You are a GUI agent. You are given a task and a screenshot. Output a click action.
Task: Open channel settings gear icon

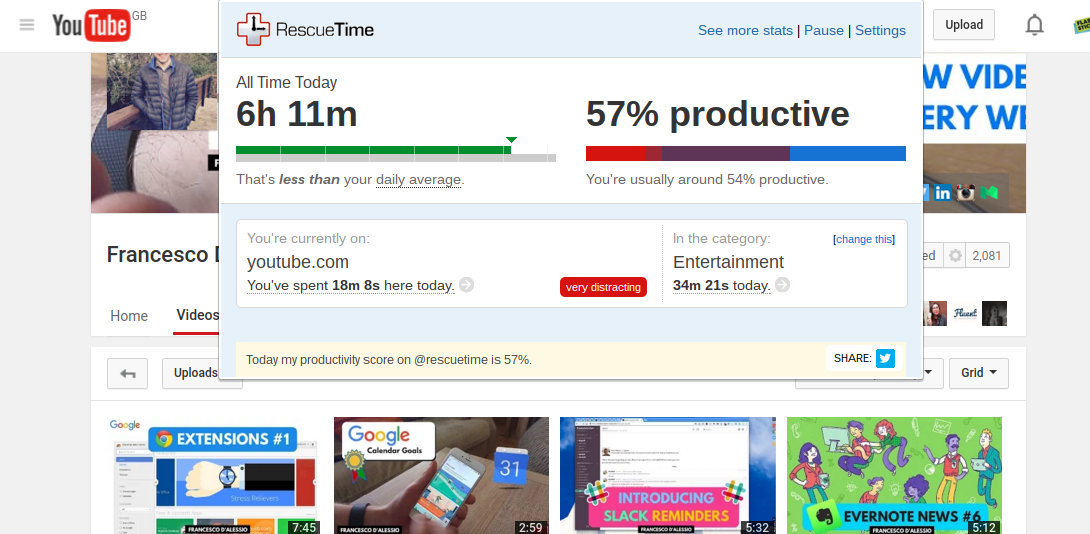[955, 256]
